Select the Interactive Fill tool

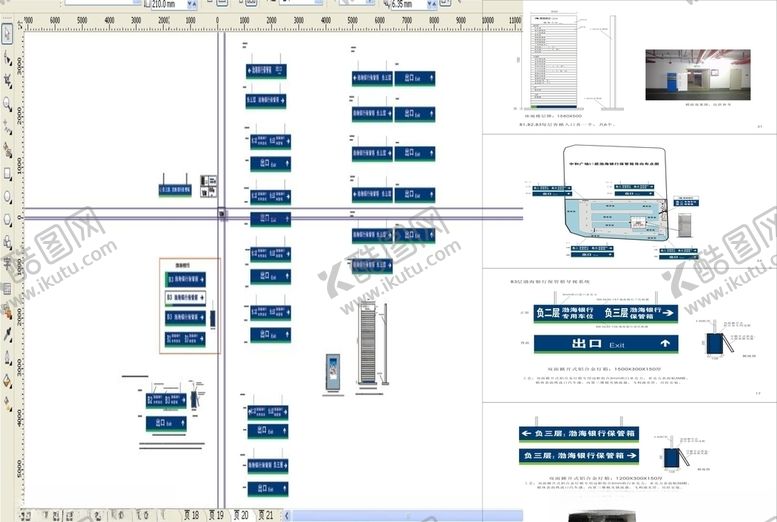point(7,404)
